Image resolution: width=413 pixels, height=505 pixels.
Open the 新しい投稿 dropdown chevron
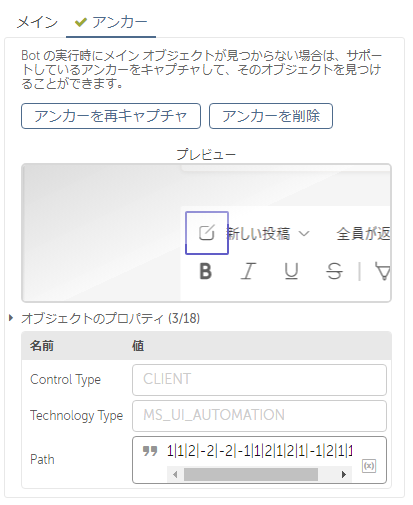click(x=304, y=234)
